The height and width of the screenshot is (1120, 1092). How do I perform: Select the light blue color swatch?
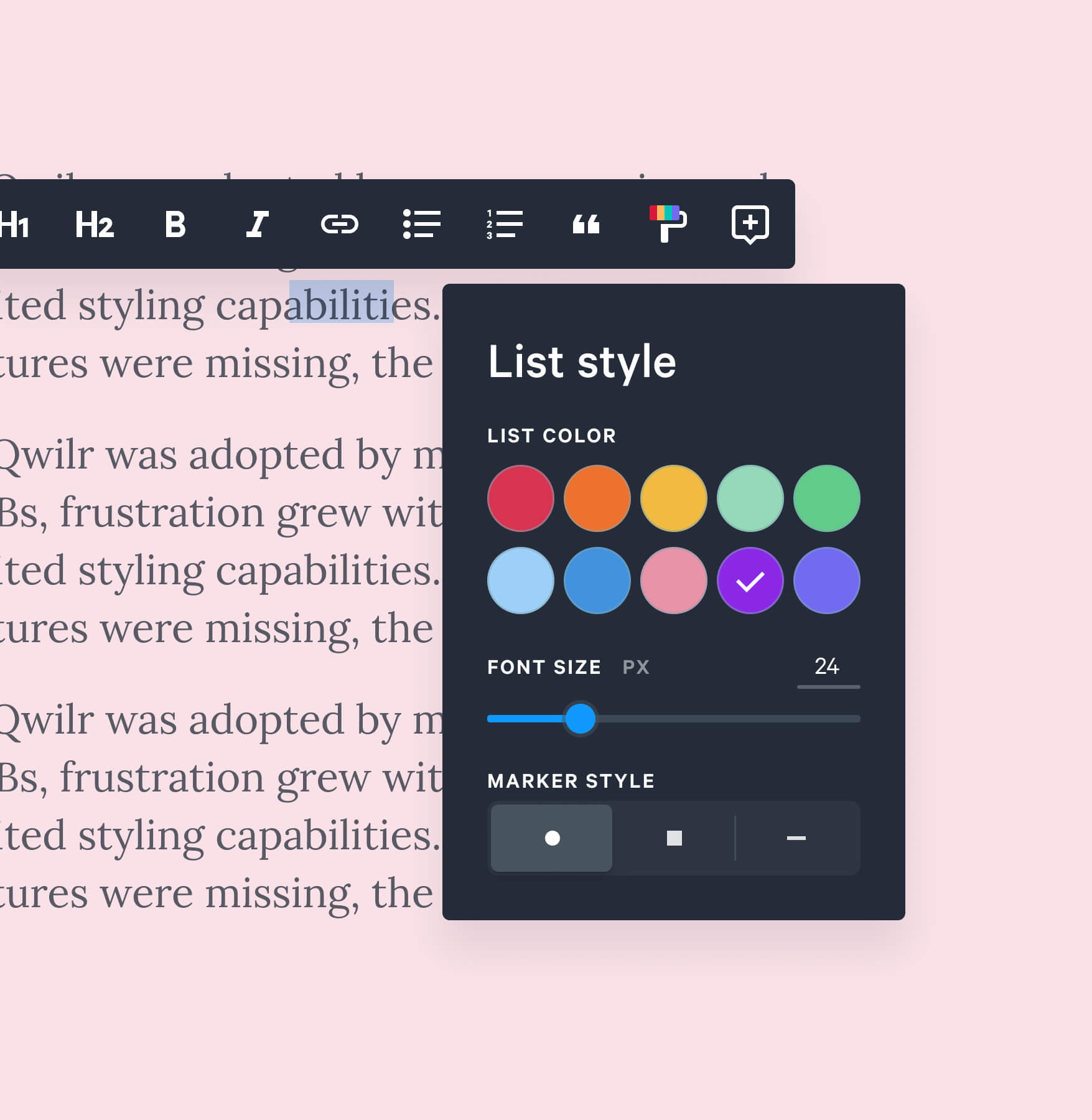521,581
